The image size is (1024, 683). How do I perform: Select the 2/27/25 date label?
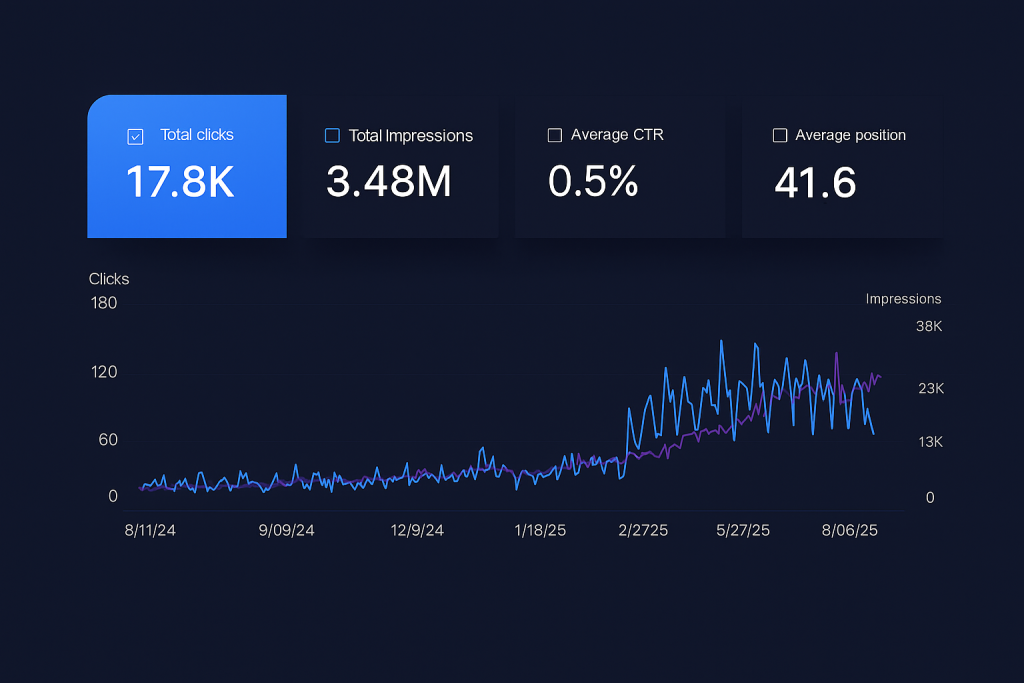click(x=643, y=530)
